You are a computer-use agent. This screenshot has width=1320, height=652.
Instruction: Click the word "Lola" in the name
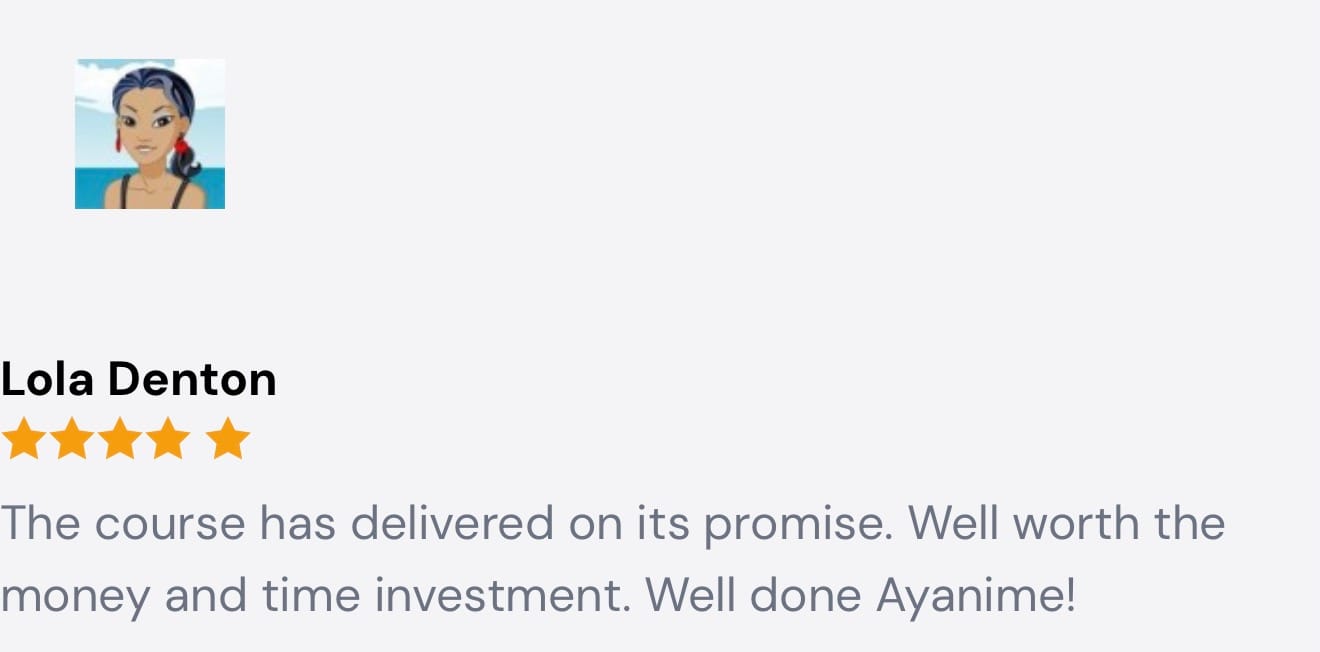(x=48, y=380)
